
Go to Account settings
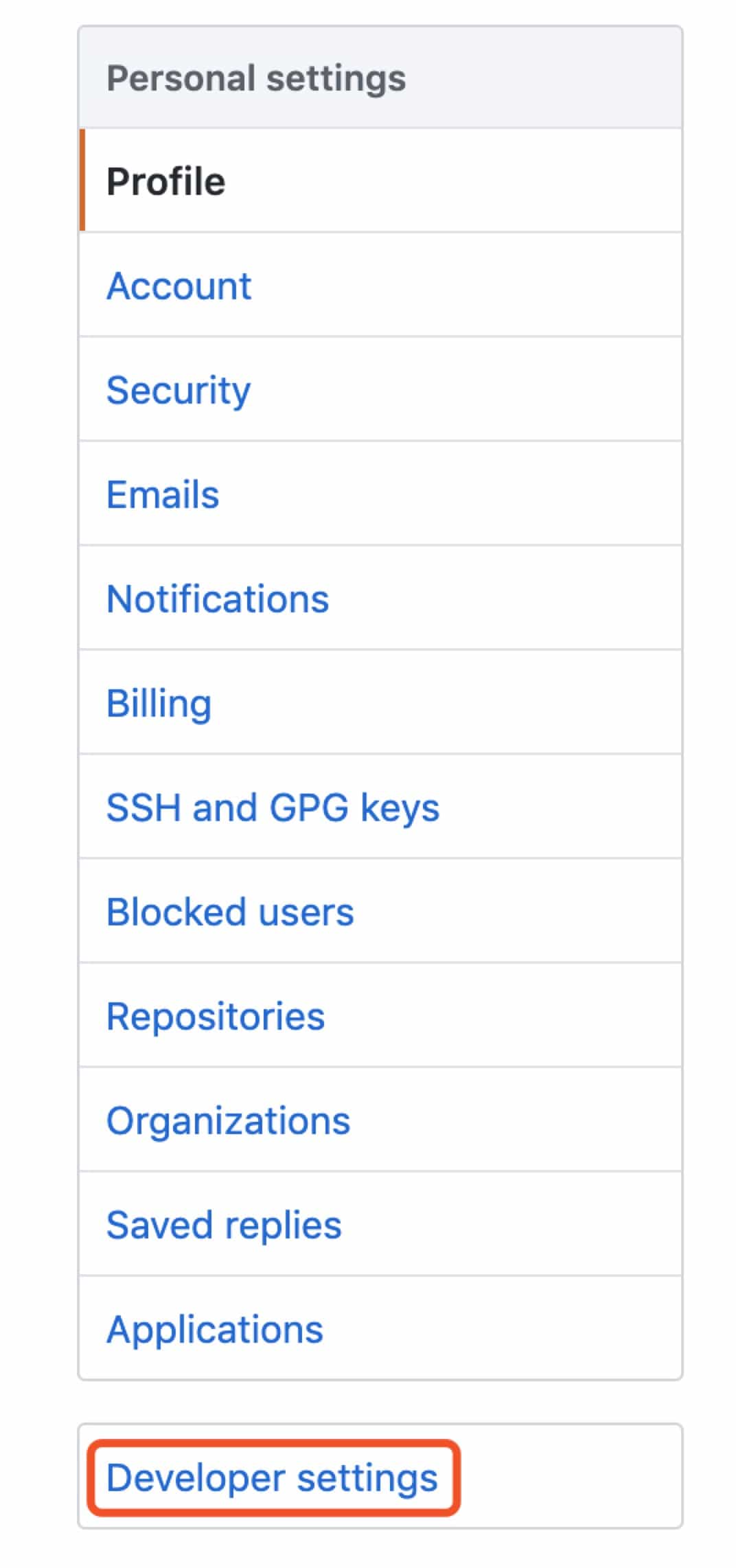[x=380, y=285]
